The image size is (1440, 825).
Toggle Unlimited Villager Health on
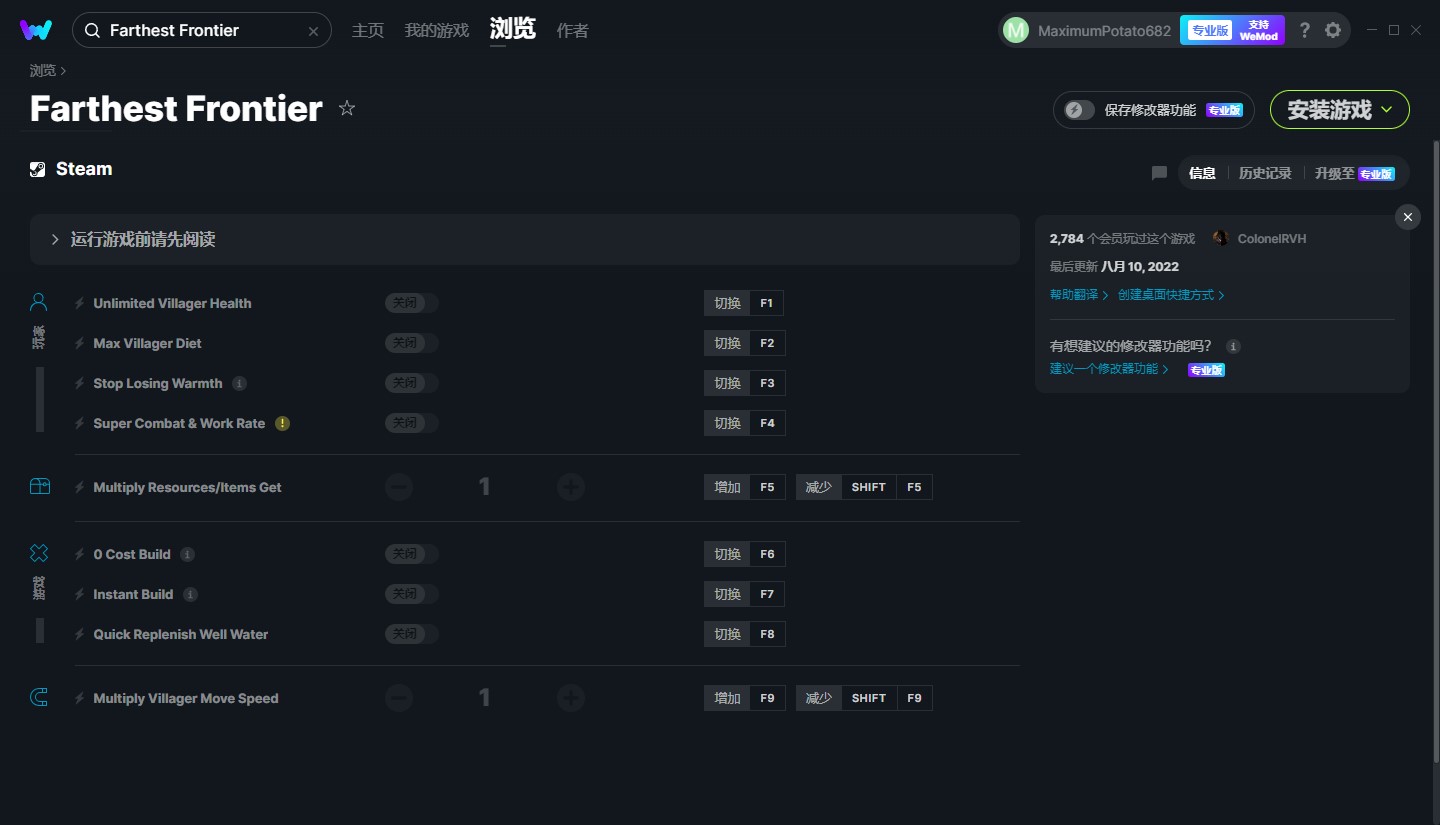coord(411,303)
